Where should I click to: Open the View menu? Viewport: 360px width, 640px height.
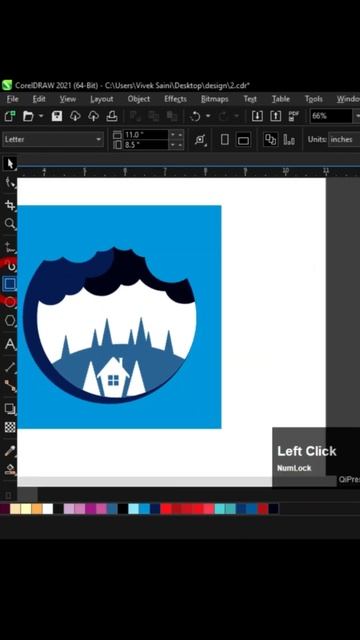click(68, 99)
